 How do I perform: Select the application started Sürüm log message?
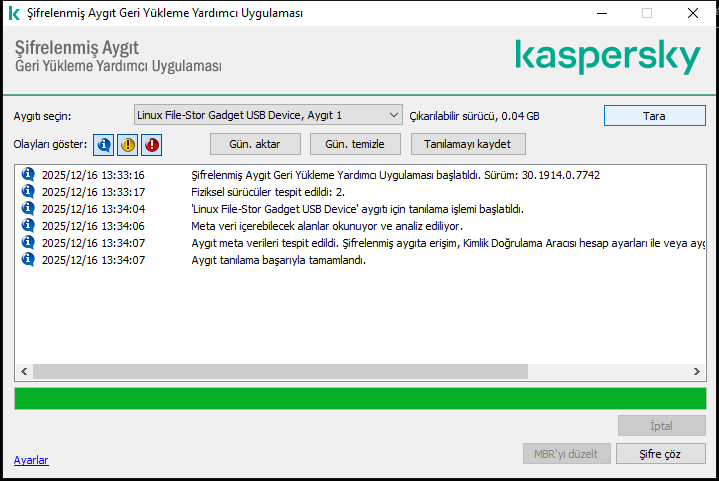coord(395,175)
